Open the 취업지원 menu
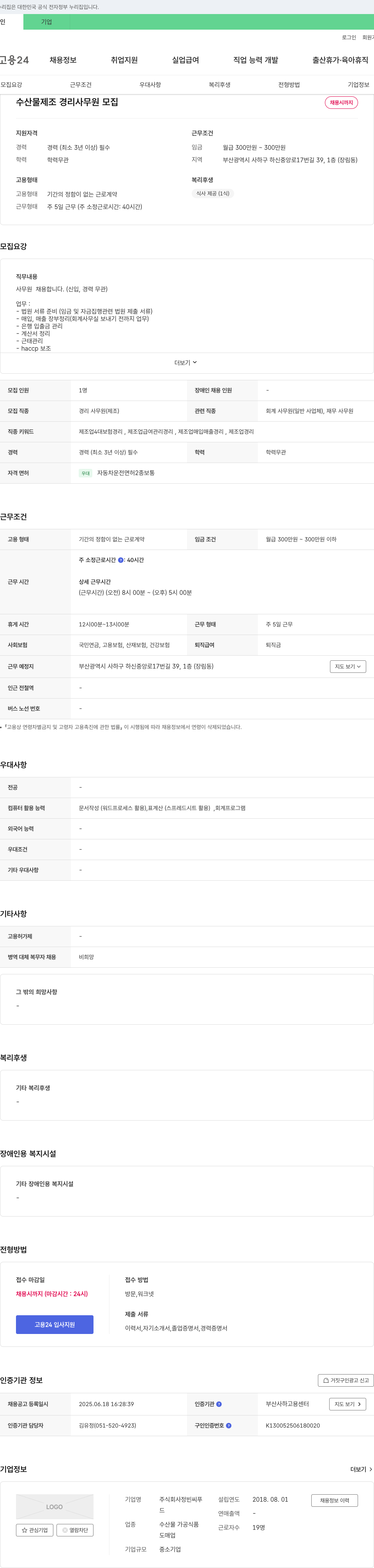374x1568 pixels. coord(124,60)
